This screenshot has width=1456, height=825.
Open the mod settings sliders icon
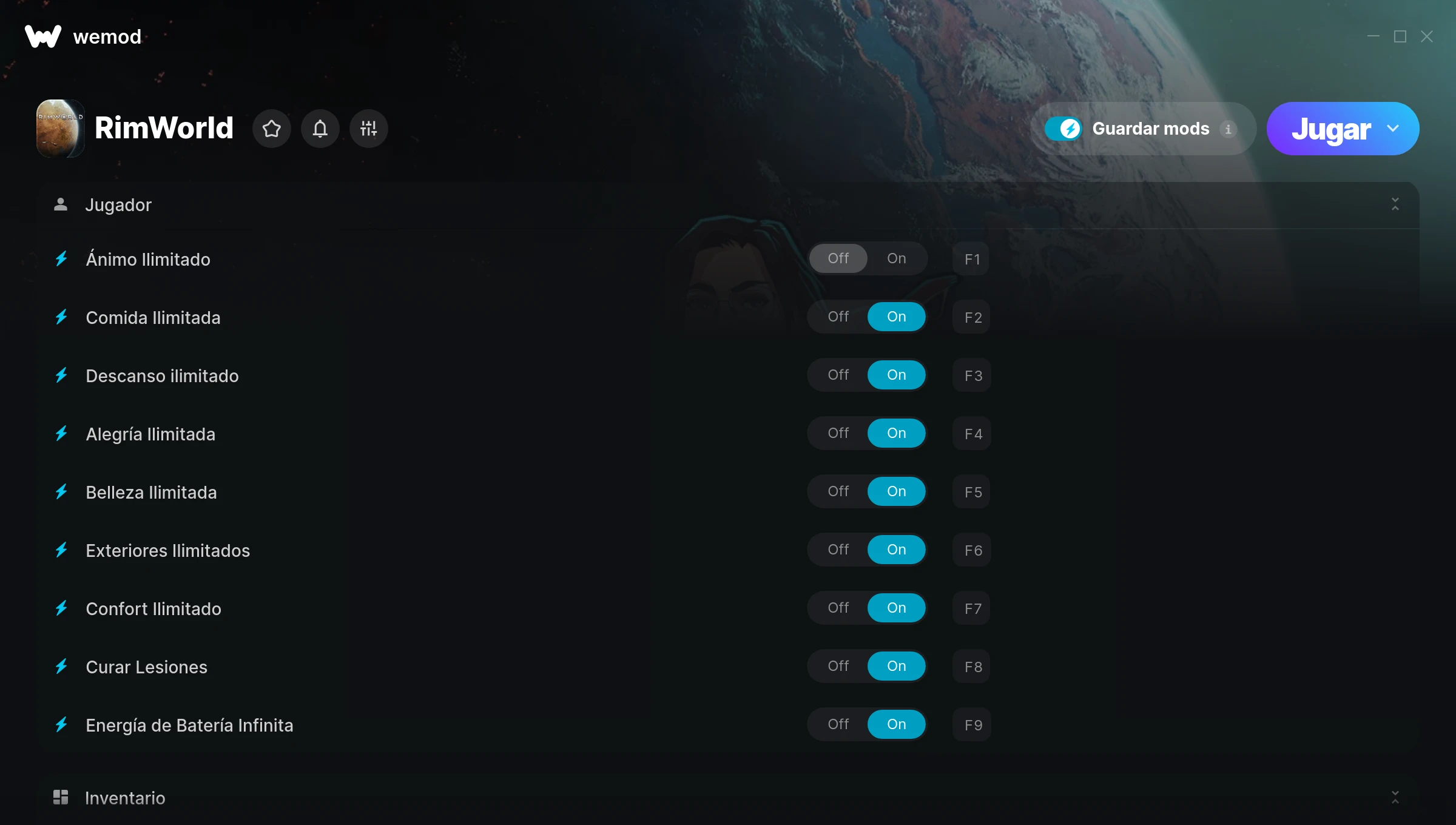pyautogui.click(x=368, y=129)
